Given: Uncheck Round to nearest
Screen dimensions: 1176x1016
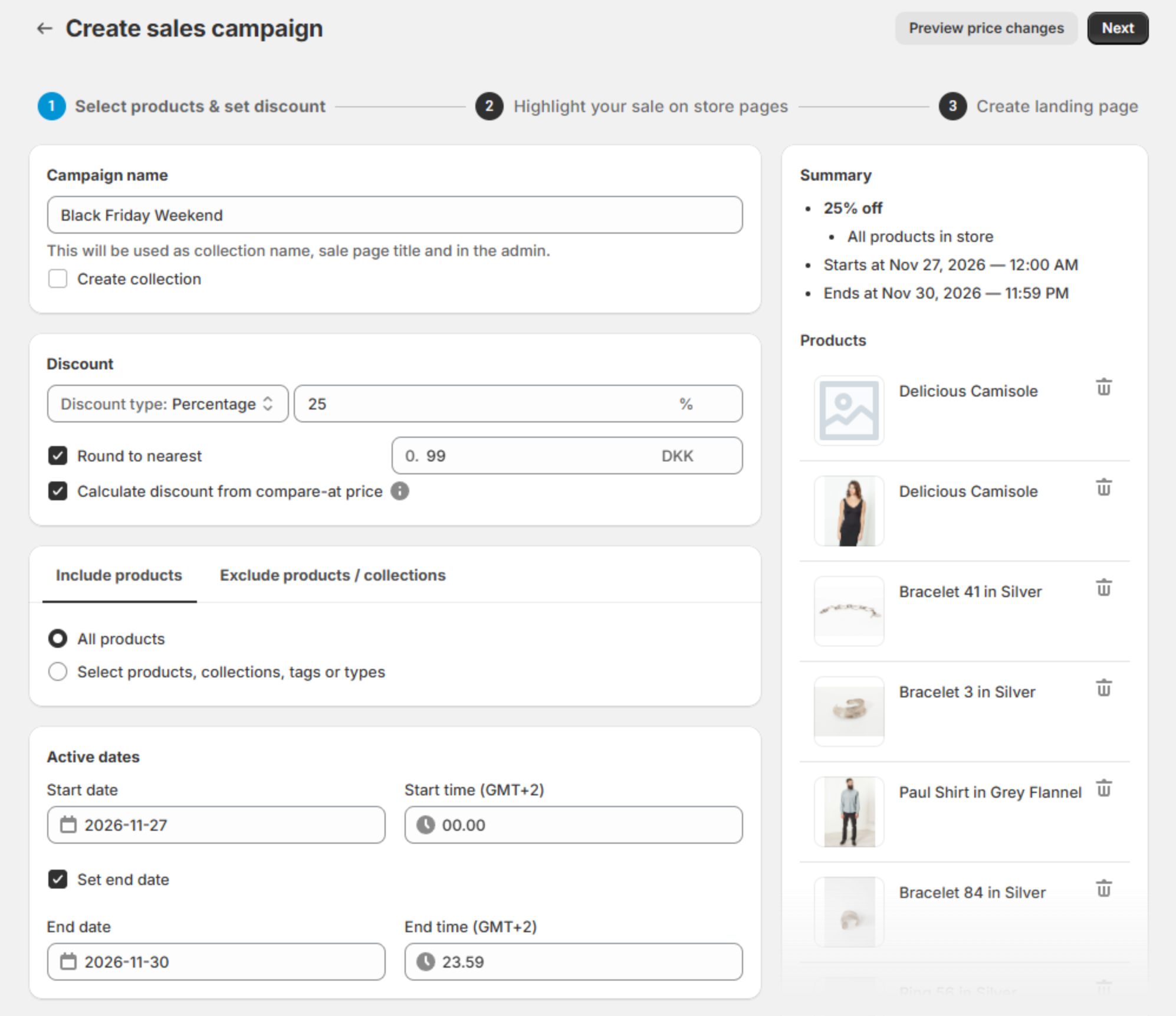Looking at the screenshot, I should pyautogui.click(x=58, y=455).
